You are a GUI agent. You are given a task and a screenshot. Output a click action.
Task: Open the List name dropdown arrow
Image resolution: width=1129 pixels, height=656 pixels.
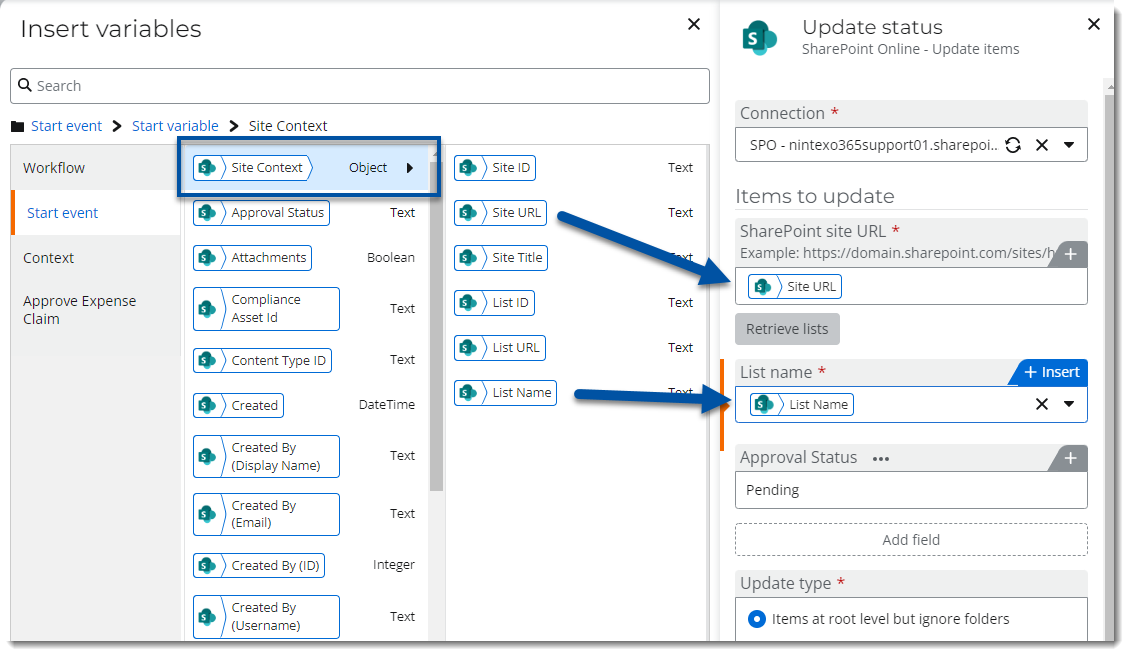1069,404
